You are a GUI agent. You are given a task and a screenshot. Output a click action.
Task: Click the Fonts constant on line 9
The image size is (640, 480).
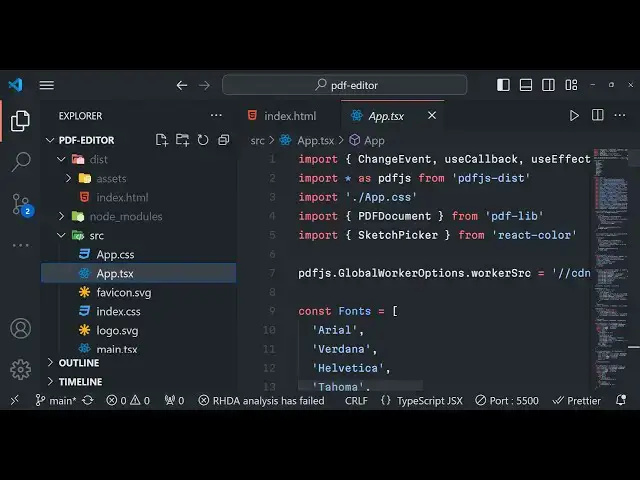[354, 311]
